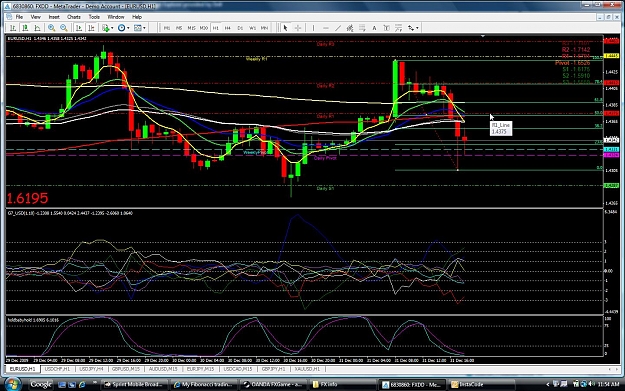Open the Arrows tool button
Image resolution: width=625 pixels, height=391 pixels.
point(411,28)
